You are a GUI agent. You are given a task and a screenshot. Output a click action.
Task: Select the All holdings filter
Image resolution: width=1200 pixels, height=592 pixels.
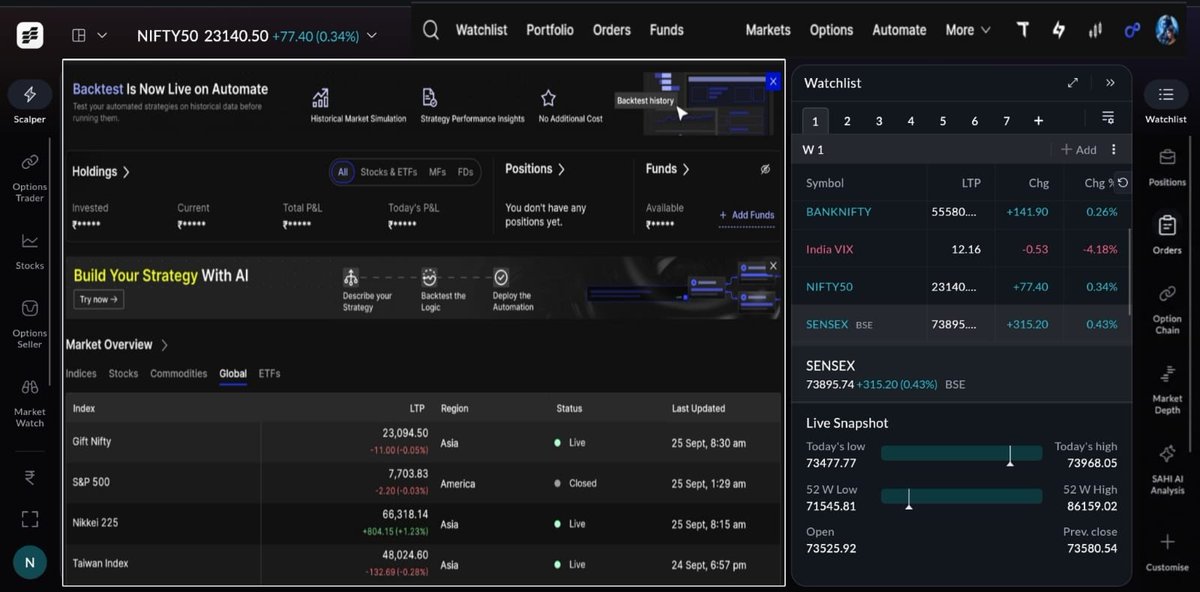pyautogui.click(x=343, y=172)
